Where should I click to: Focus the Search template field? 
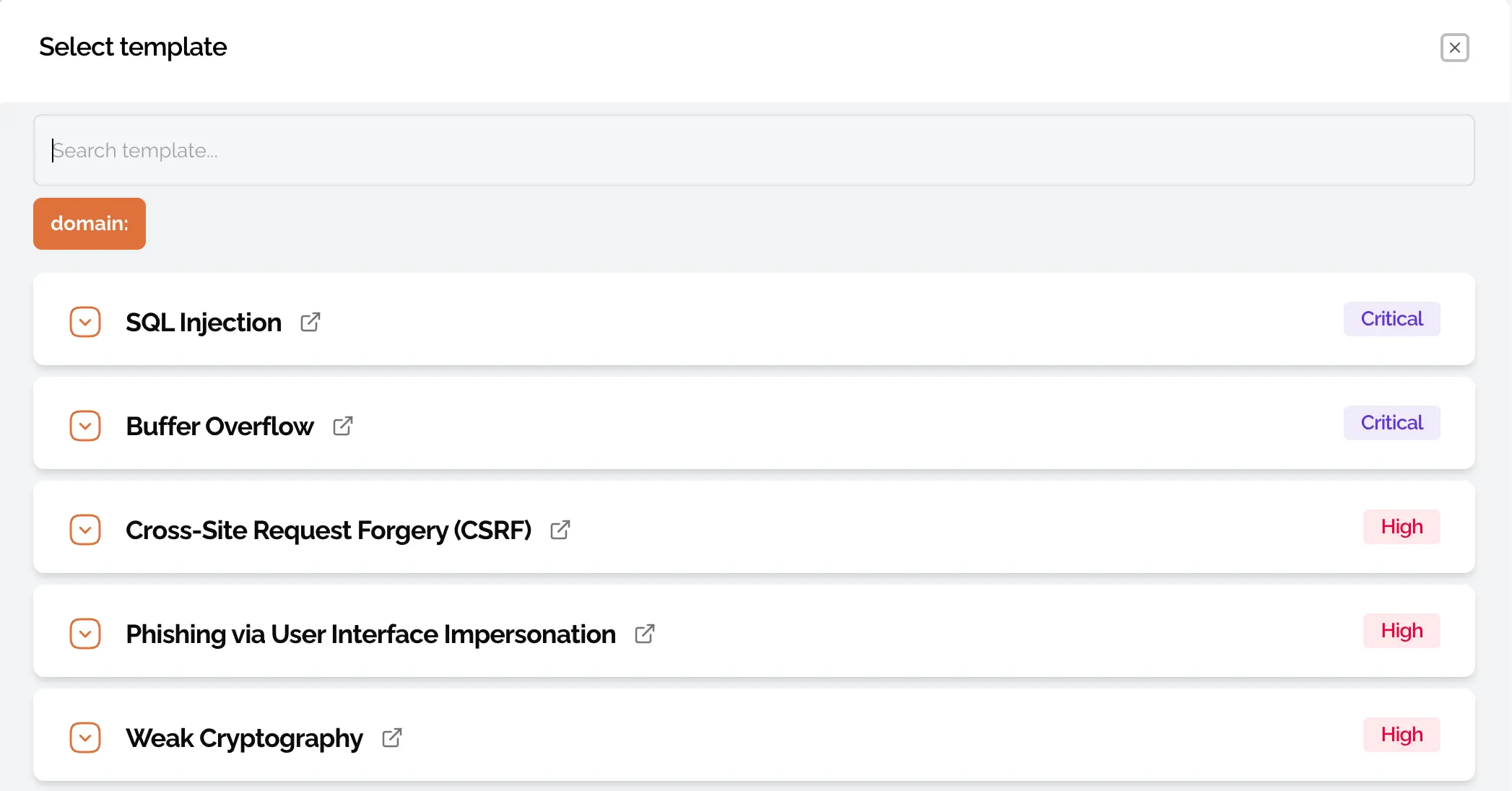754,150
